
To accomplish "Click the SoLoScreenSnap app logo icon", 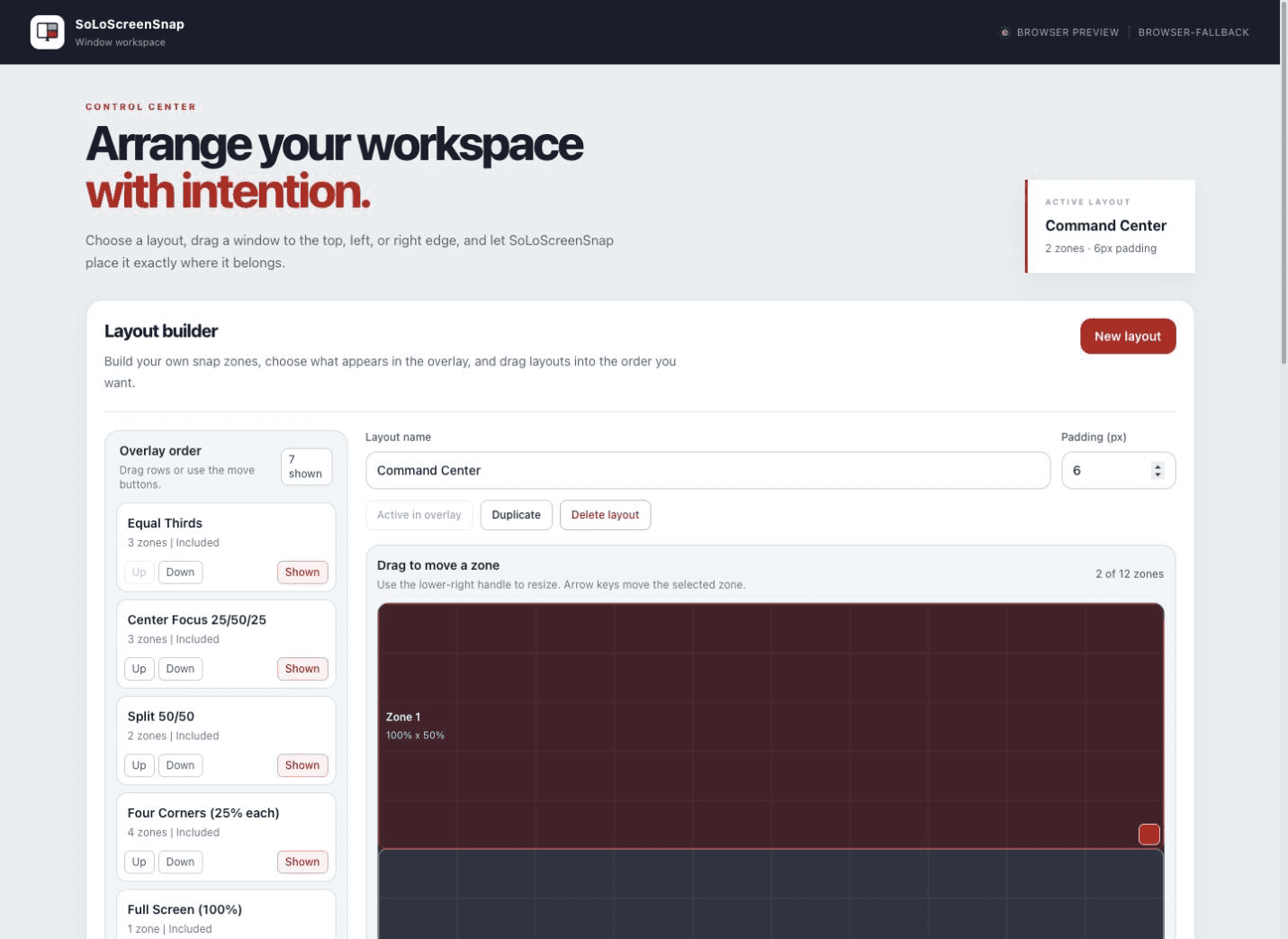I will coord(48,32).
